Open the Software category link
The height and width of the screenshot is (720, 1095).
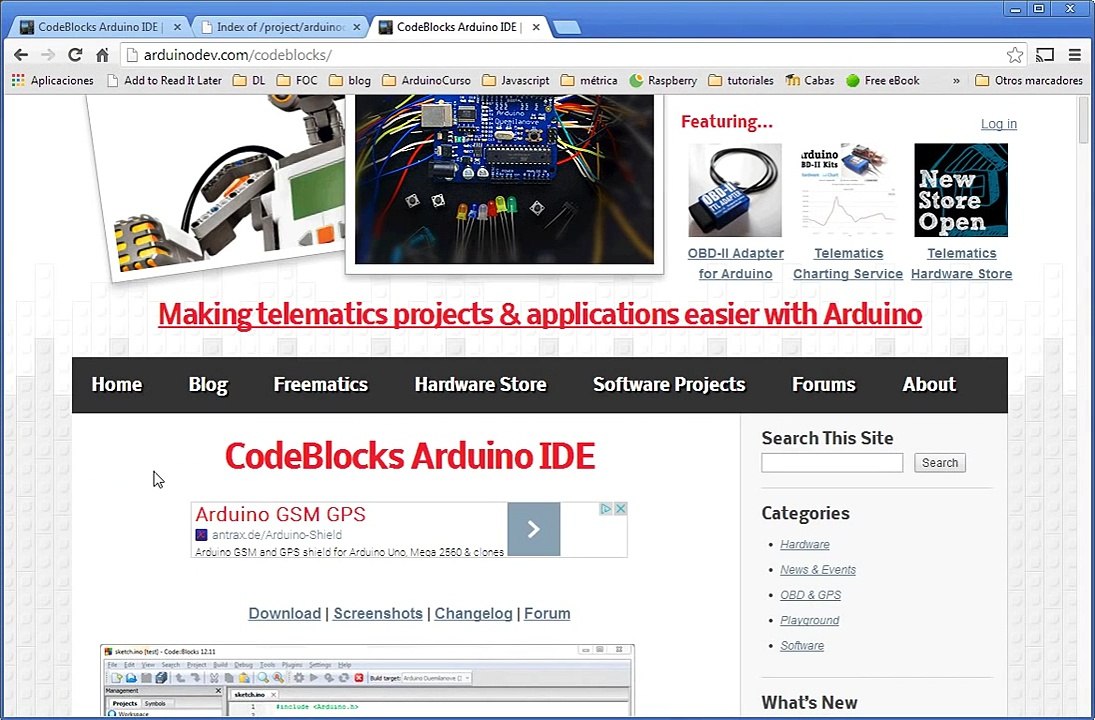click(802, 645)
